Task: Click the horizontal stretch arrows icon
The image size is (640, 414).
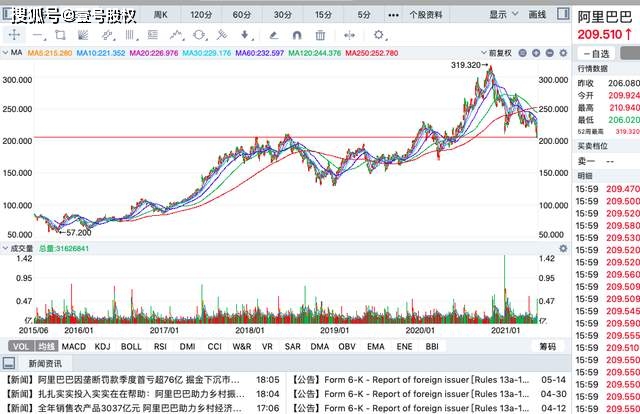Action: 349,36
